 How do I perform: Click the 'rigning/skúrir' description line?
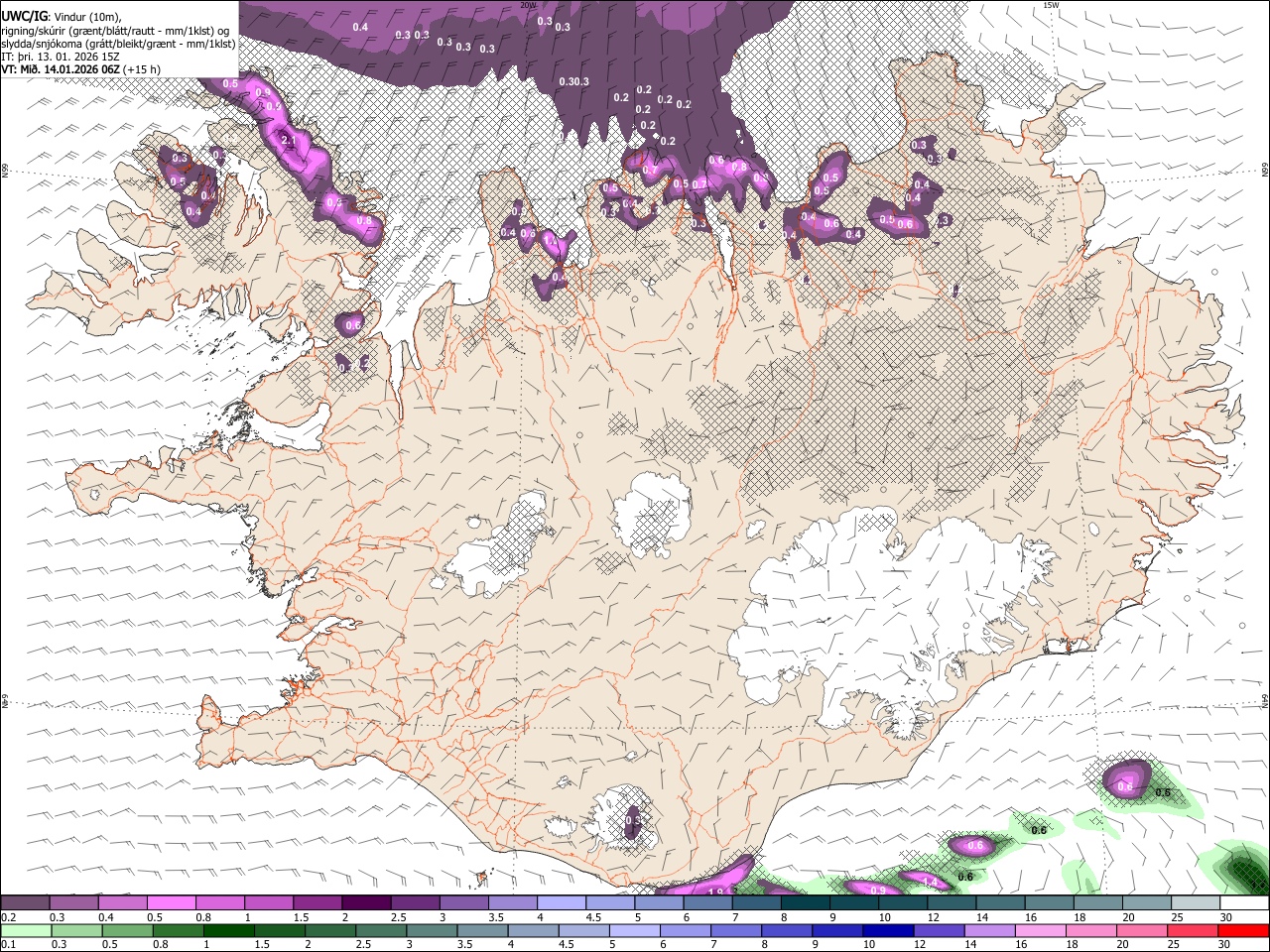(117, 31)
